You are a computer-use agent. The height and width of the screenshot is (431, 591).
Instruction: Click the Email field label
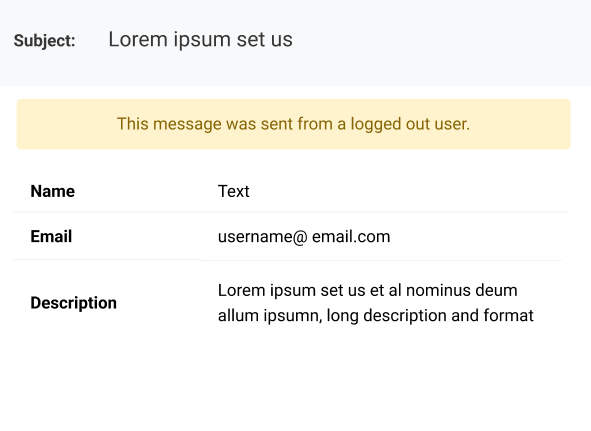(x=51, y=236)
